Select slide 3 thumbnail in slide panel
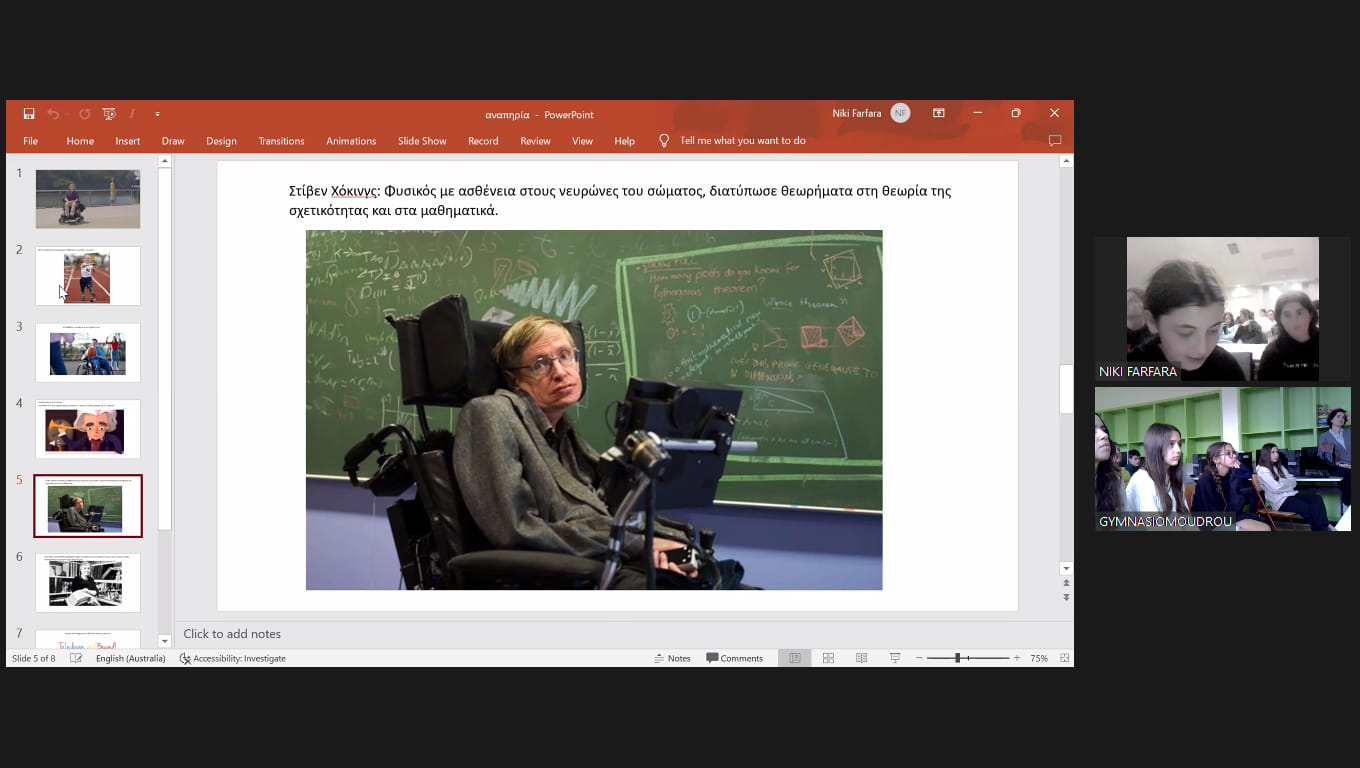This screenshot has height=768, width=1360. [88, 353]
